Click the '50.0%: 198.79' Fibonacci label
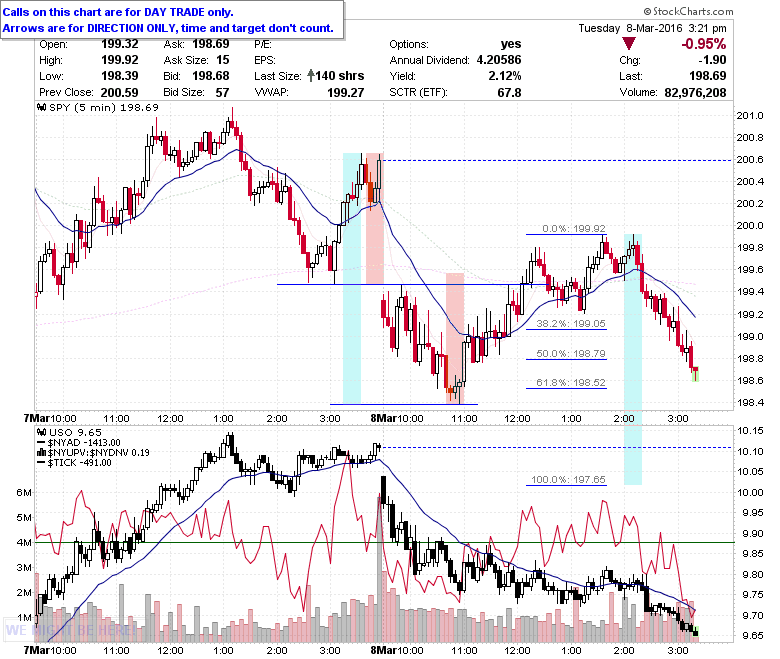 tap(571, 354)
